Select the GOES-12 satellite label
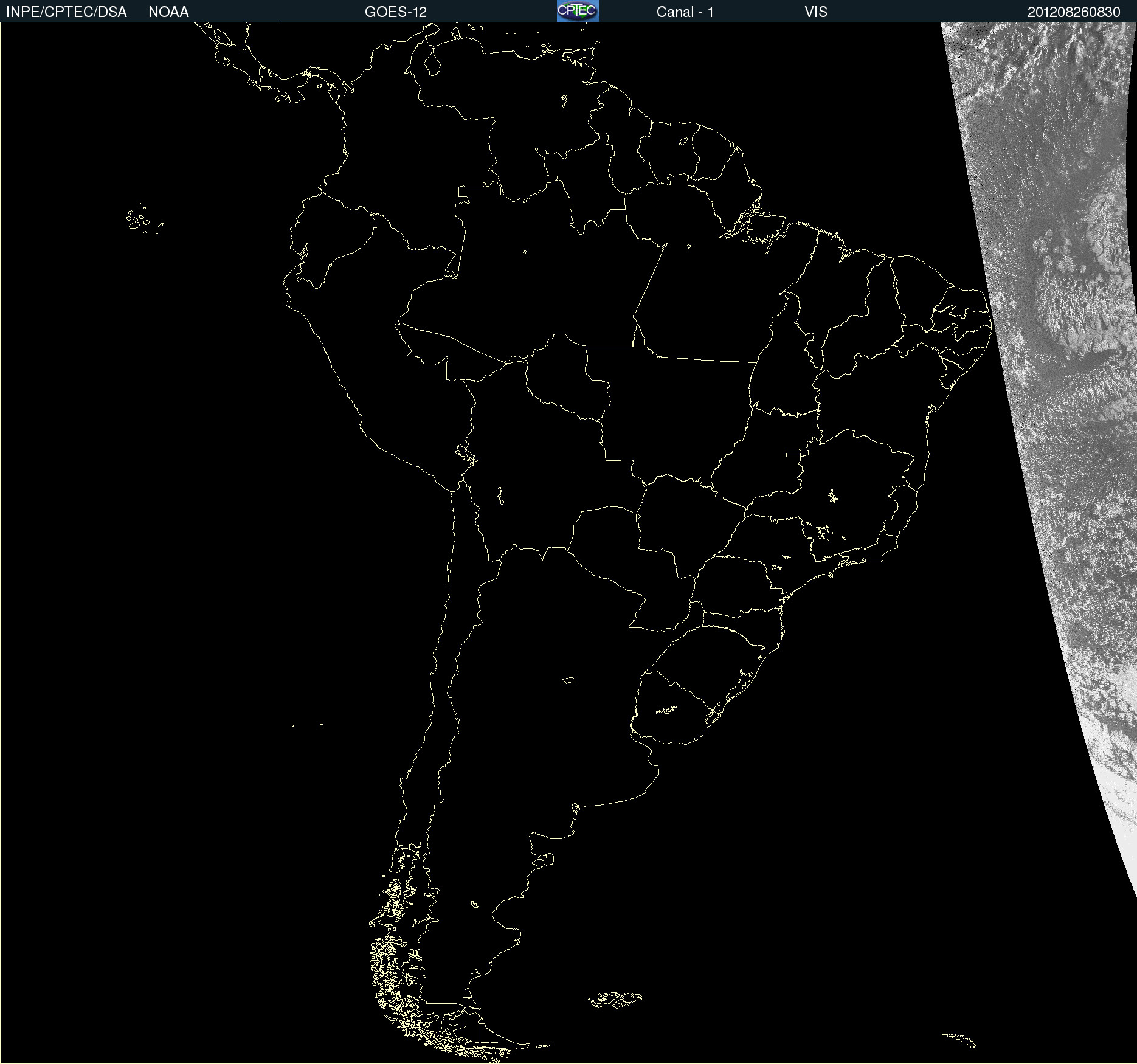Screen dimensions: 1137x1064 click(396, 12)
